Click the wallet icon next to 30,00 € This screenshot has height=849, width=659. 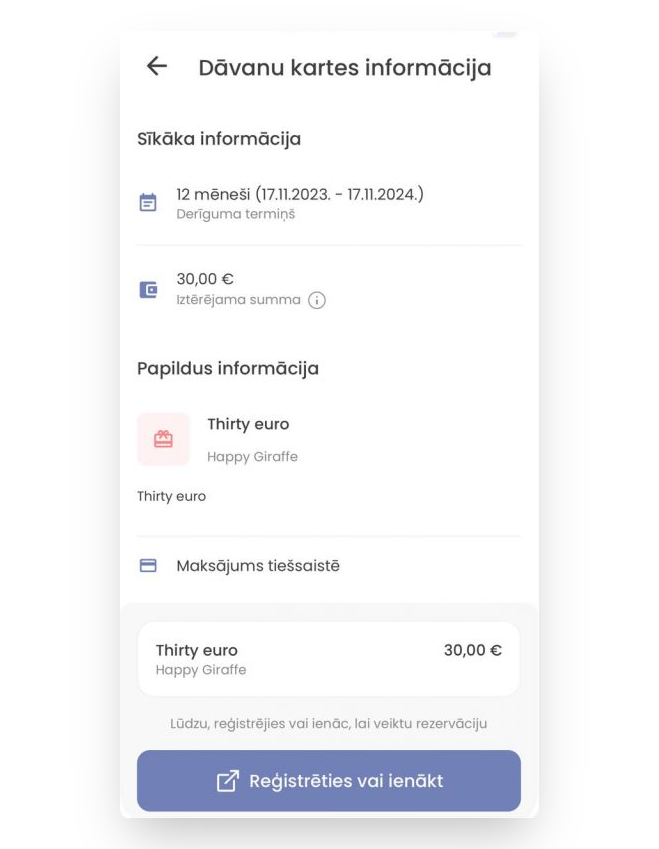(148, 288)
